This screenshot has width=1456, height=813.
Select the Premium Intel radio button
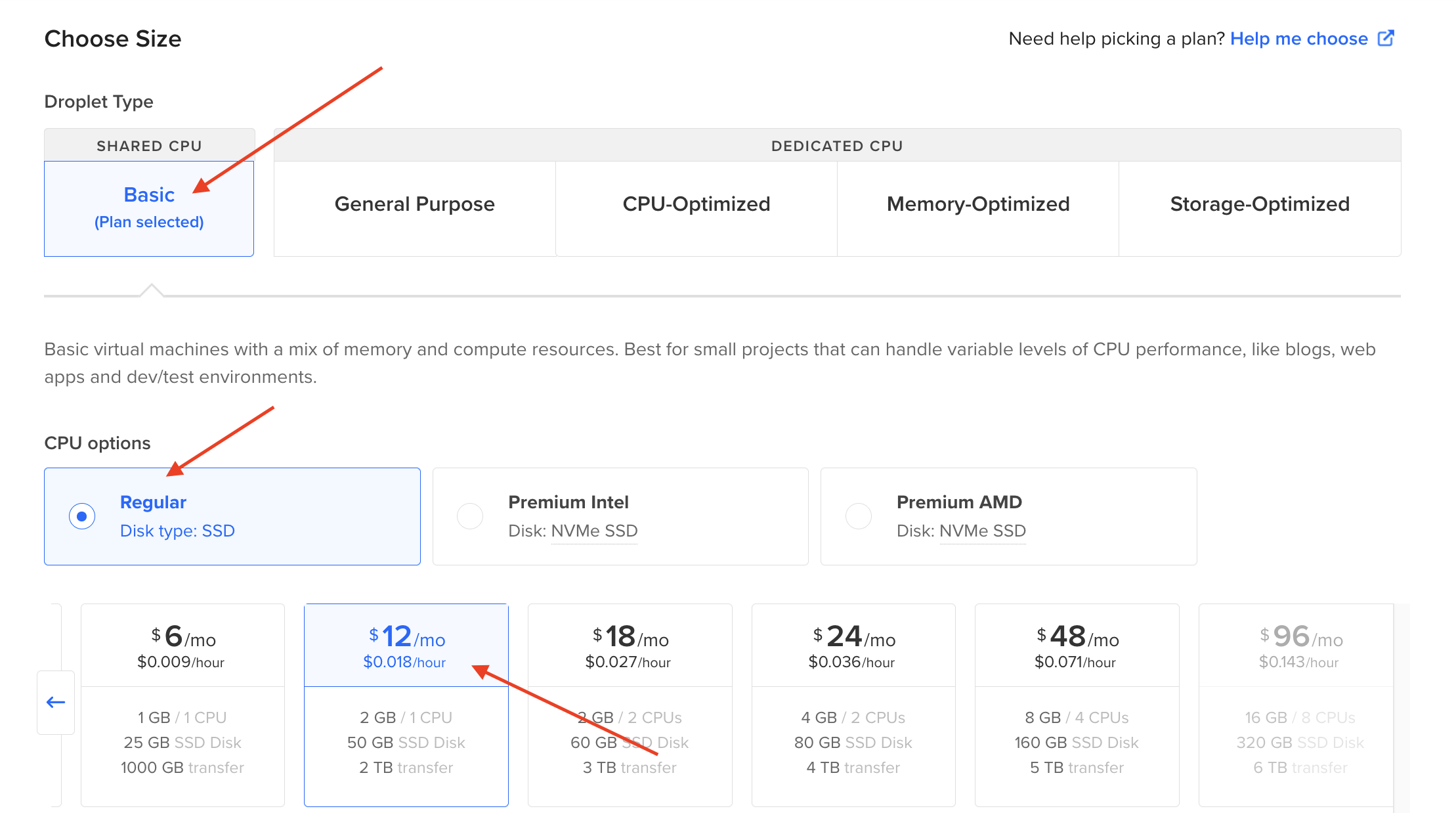coord(470,516)
